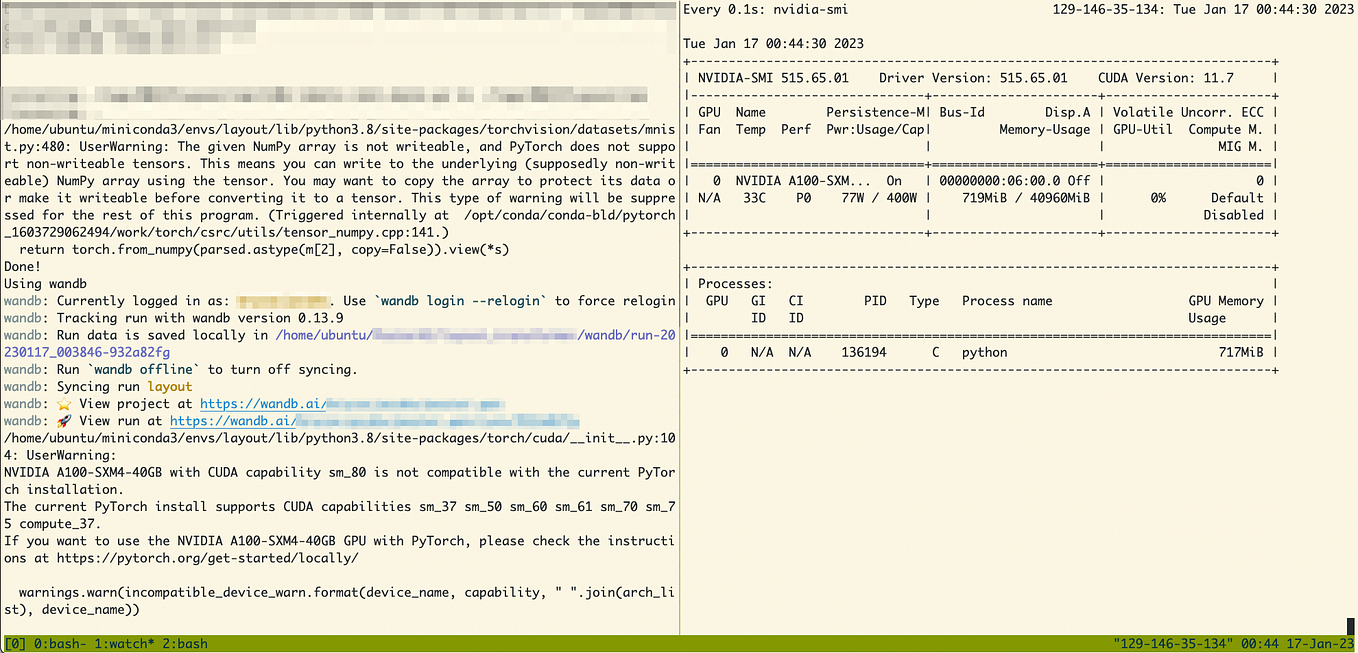1358x653 pixels.
Task: Click the 'Memory-Usage' column header
Action: [1045, 129]
